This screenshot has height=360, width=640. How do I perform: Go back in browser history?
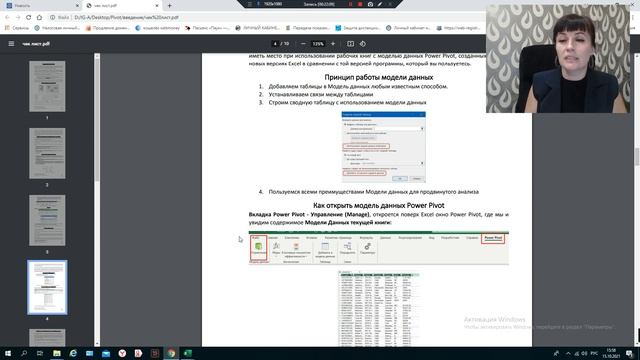tap(7, 17)
